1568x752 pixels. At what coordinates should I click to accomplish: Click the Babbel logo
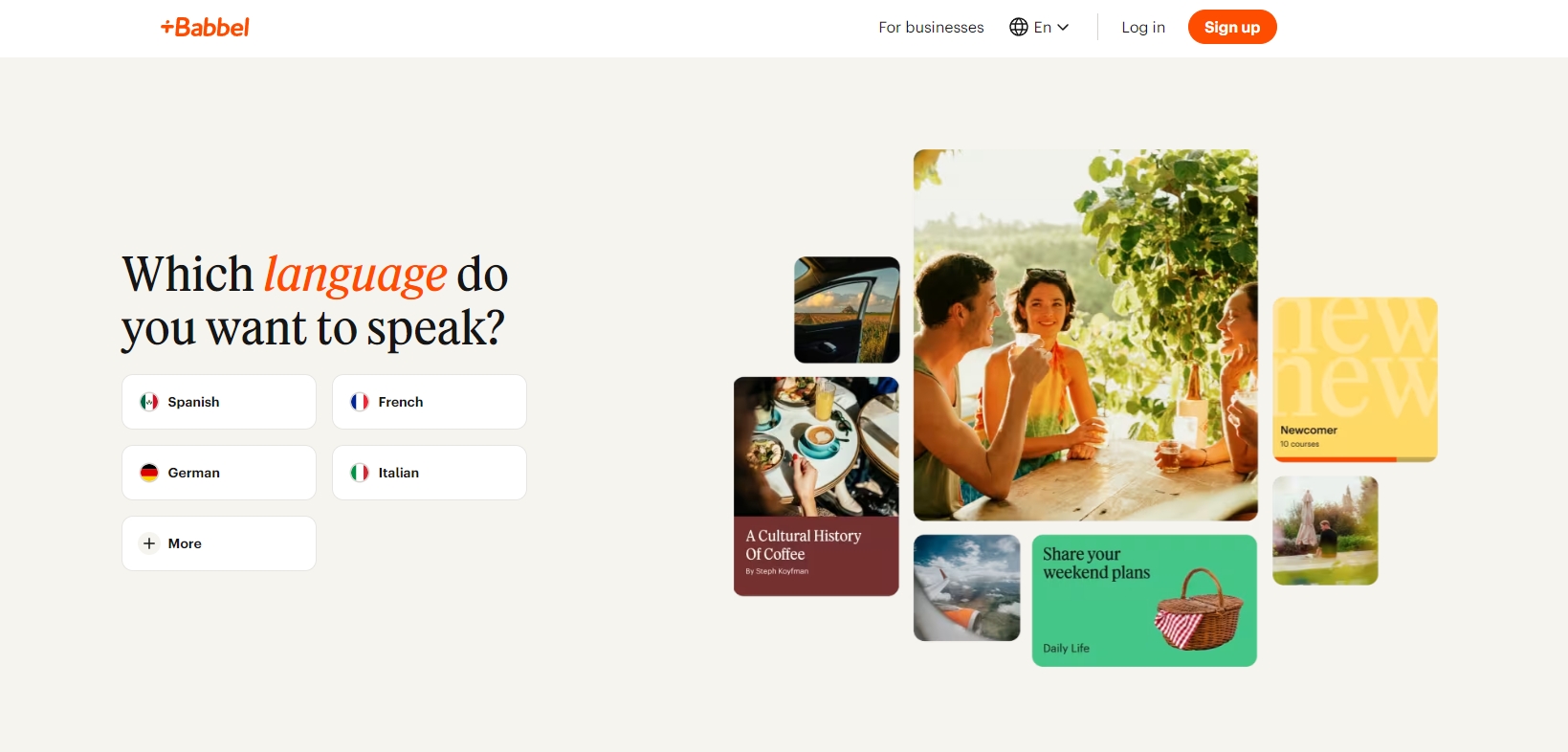click(x=205, y=27)
